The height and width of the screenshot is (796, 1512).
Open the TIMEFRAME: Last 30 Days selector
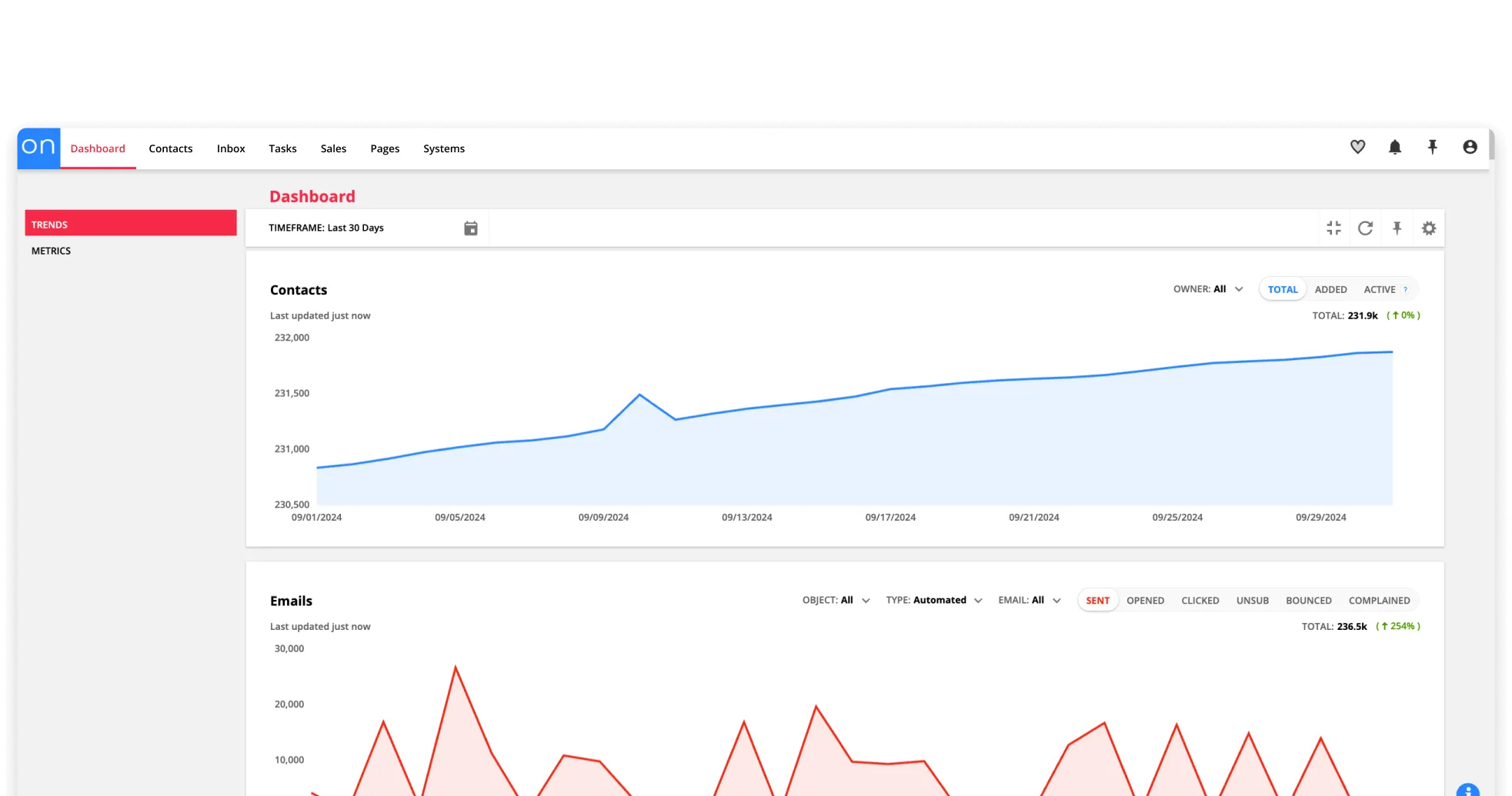click(367, 228)
